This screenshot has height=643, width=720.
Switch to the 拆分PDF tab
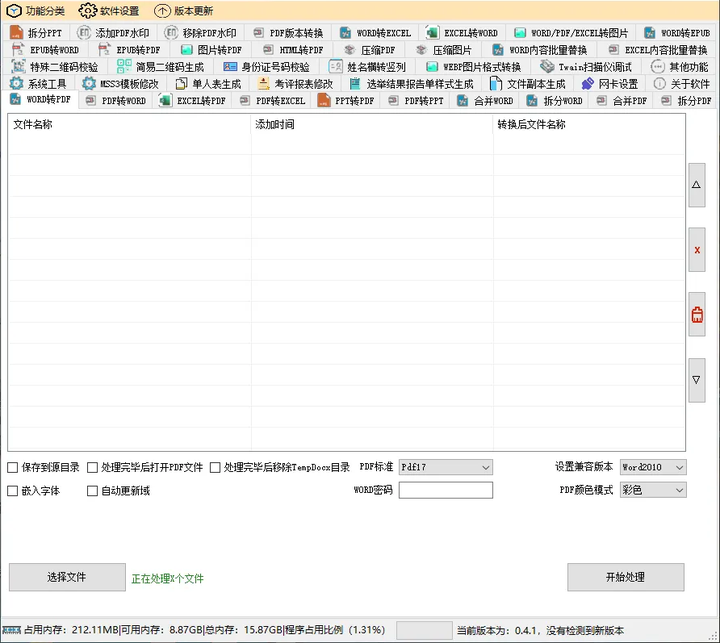(x=686, y=101)
